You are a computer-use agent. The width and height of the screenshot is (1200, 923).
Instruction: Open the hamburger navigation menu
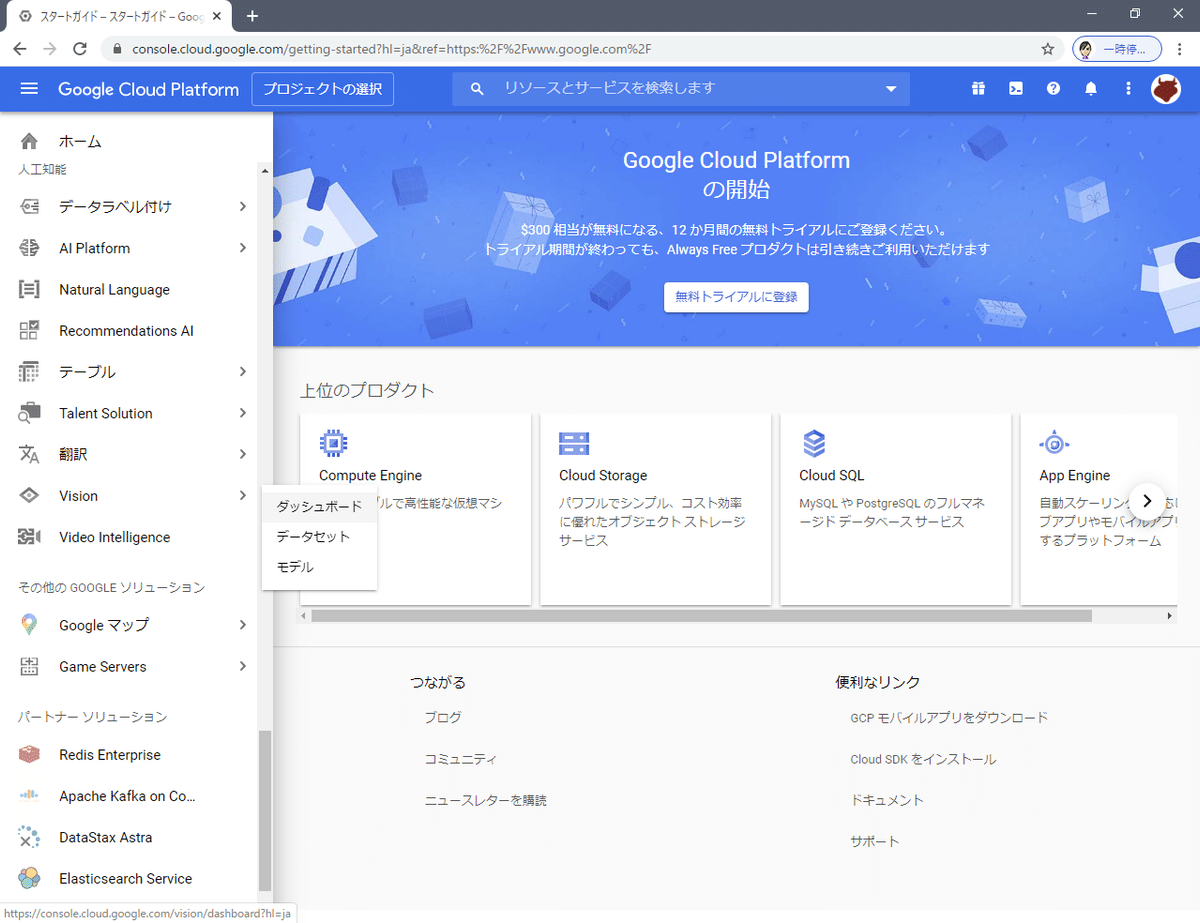tap(29, 89)
